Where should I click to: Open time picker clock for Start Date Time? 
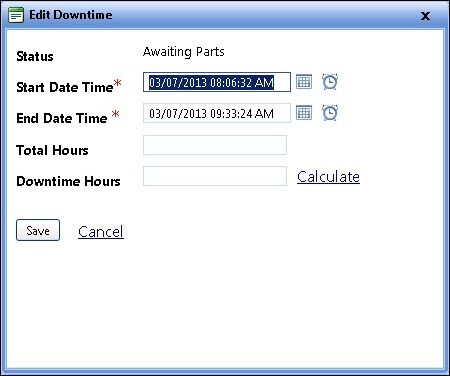click(x=330, y=82)
